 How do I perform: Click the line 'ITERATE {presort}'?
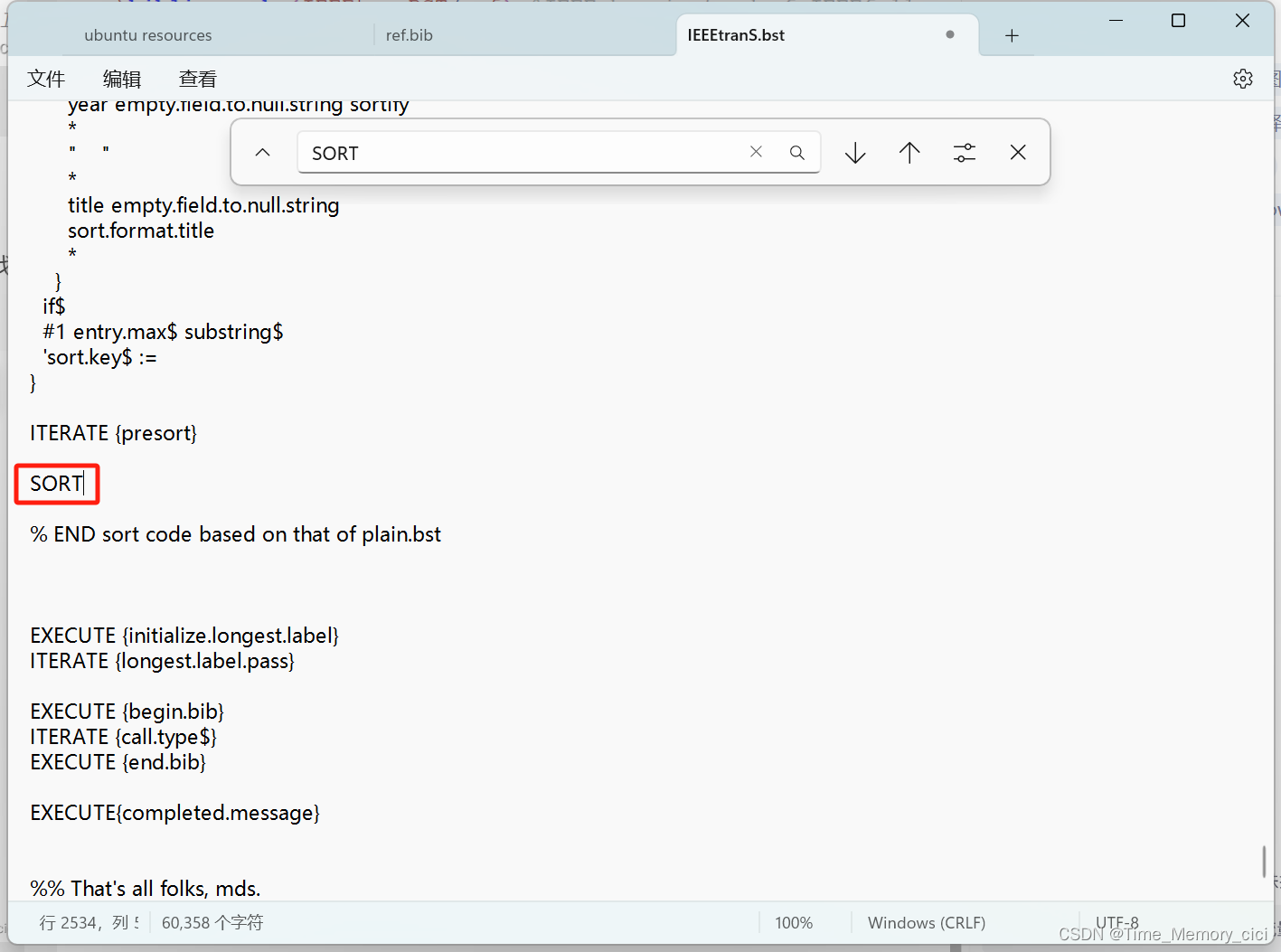[113, 433]
